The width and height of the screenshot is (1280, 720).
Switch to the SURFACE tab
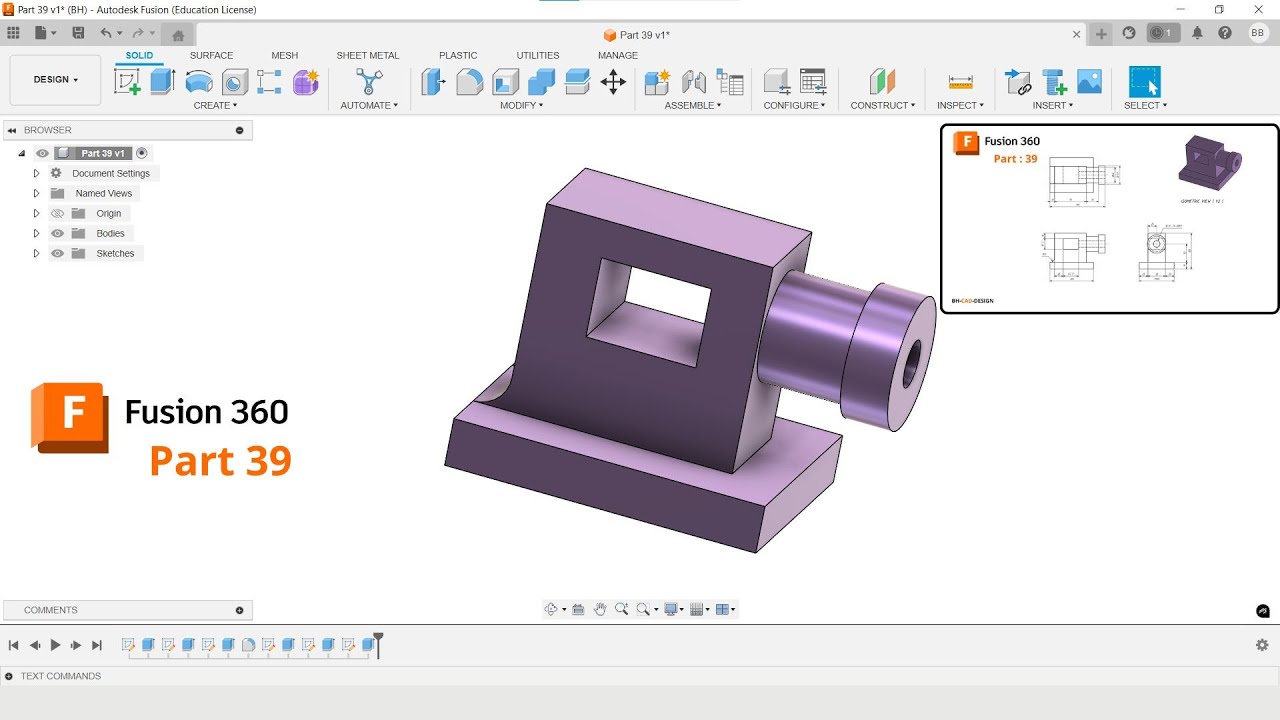tap(211, 55)
